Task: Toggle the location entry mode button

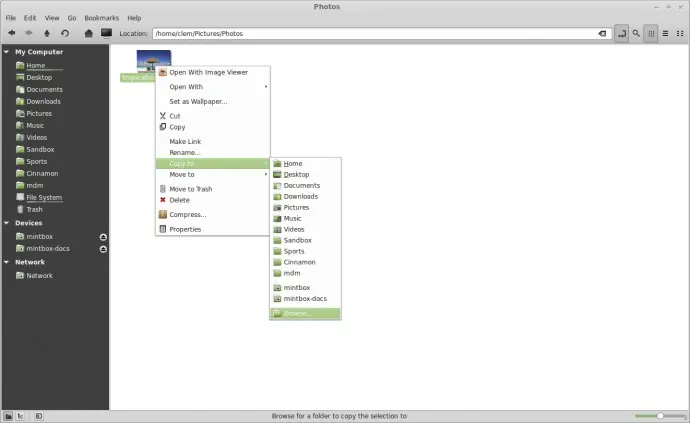Action: [x=621, y=33]
